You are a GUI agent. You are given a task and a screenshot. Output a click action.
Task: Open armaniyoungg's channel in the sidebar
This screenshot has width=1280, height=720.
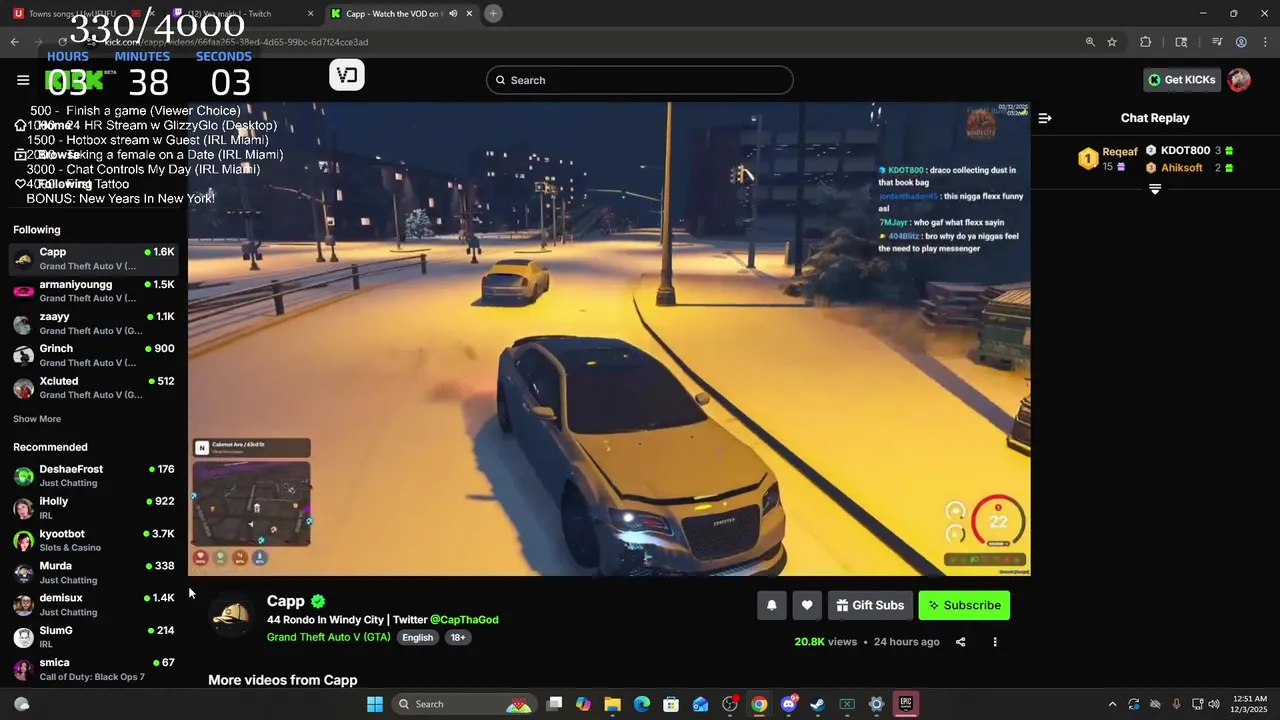tap(94, 291)
